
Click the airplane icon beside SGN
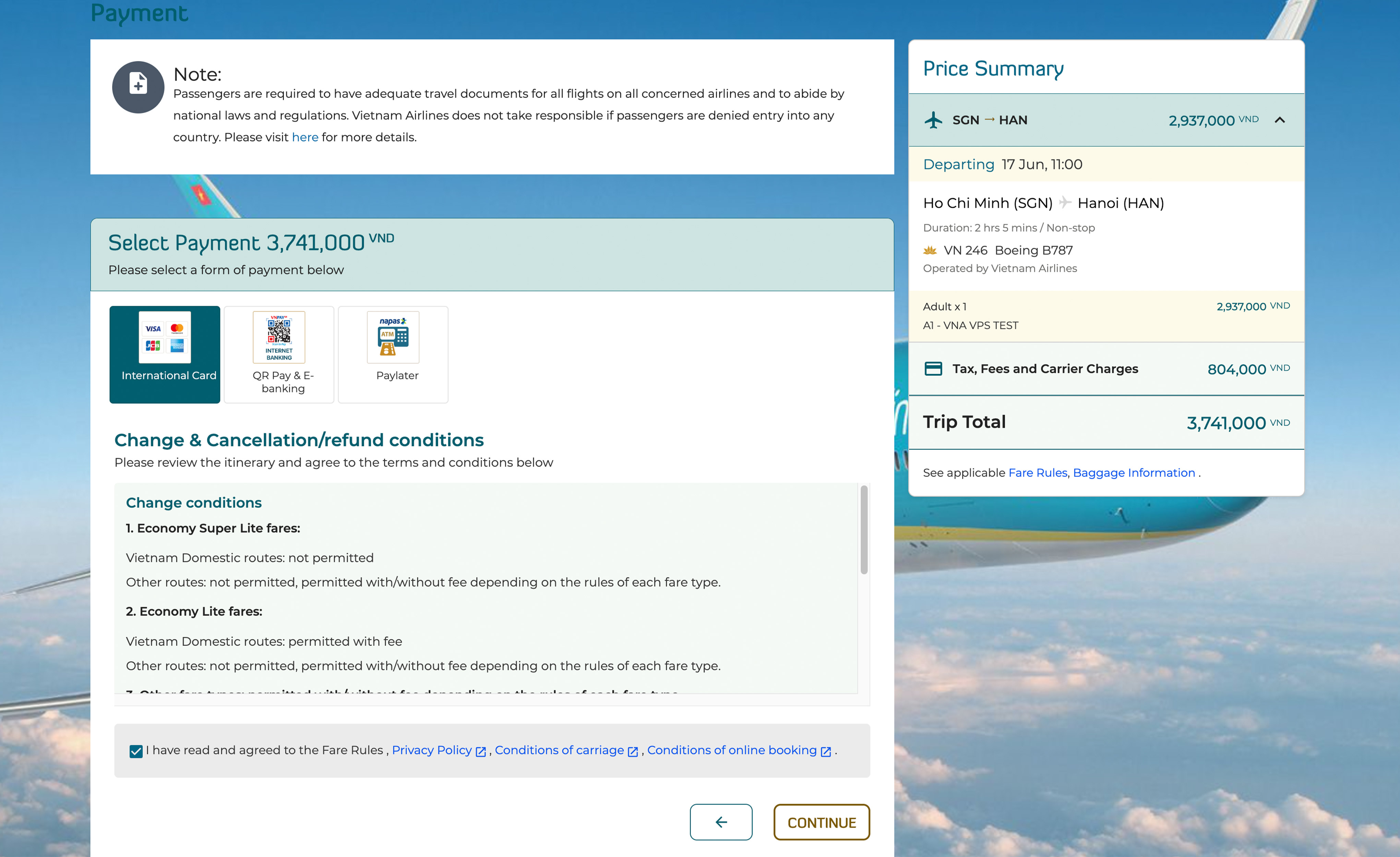pos(933,120)
